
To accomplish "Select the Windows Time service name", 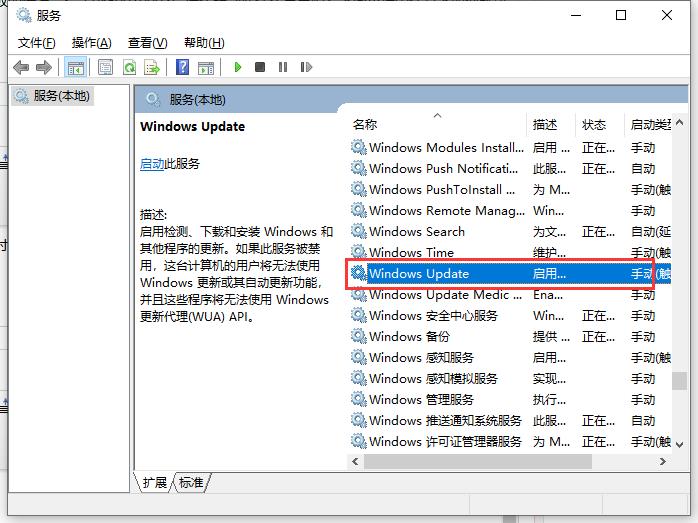I will tap(411, 252).
